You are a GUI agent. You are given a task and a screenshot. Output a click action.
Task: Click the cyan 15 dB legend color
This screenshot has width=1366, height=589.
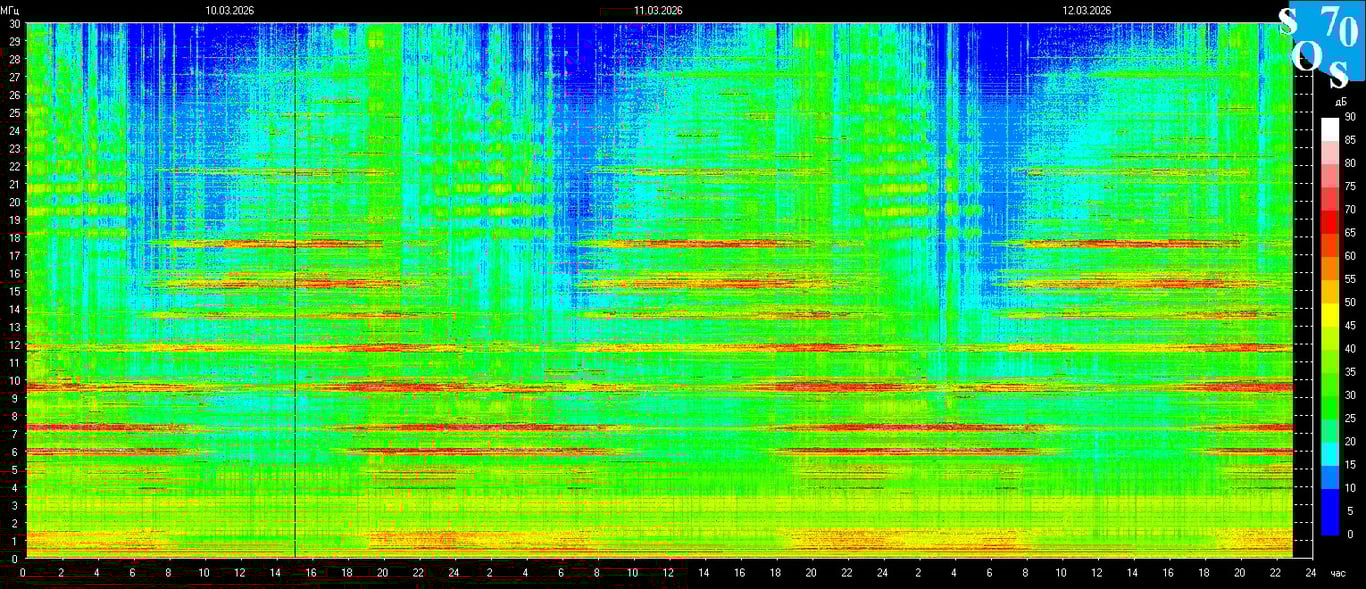coord(1330,453)
